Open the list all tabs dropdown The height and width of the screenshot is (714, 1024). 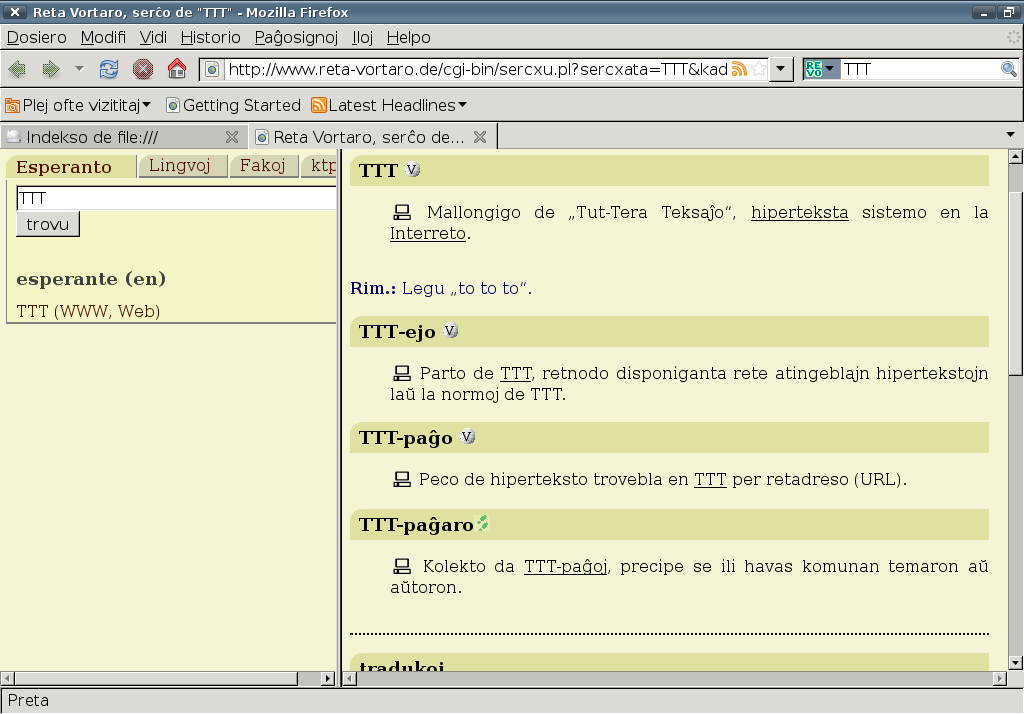1010,135
